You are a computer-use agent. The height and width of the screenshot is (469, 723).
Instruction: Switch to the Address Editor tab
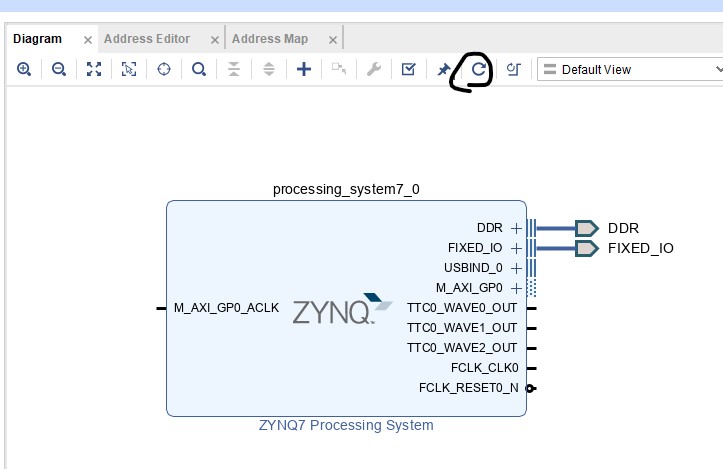tap(146, 39)
